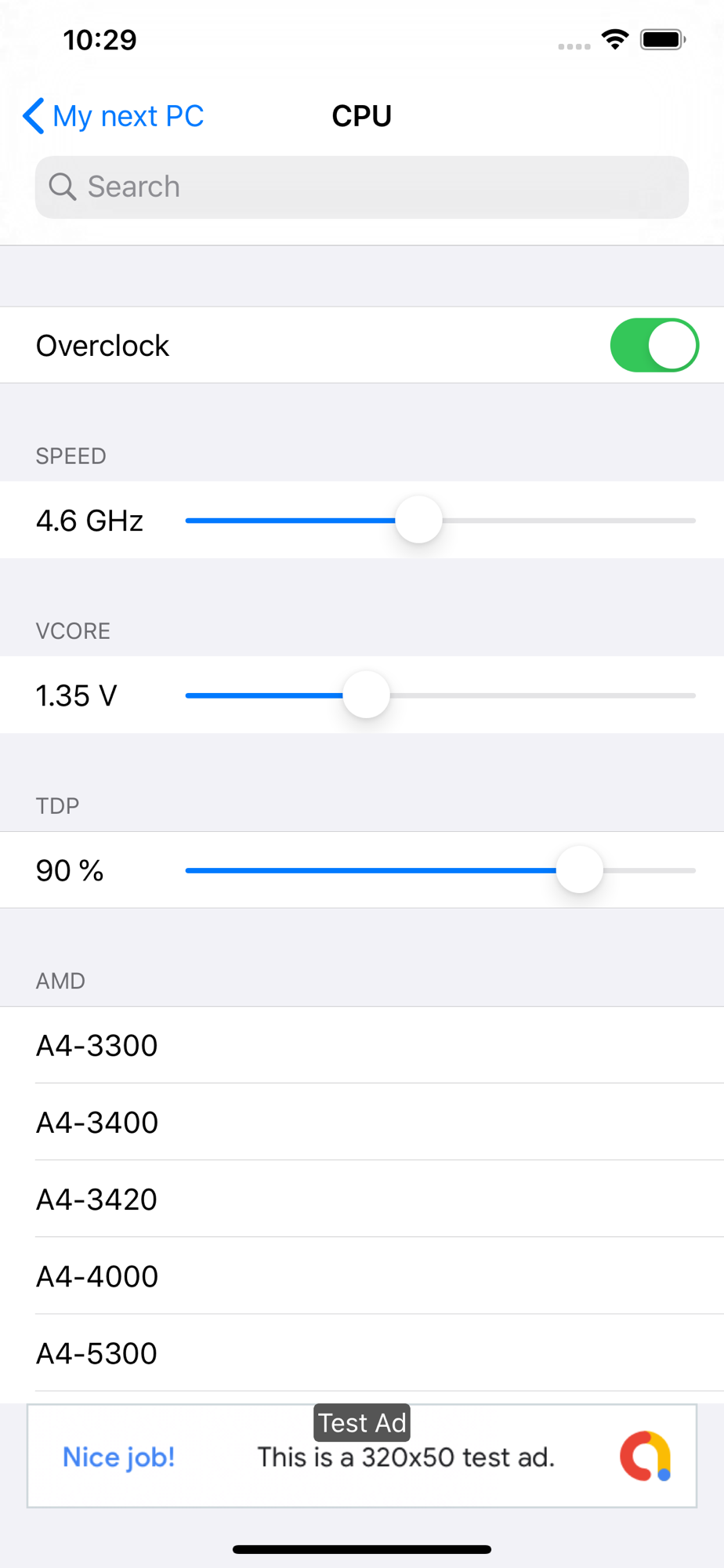Turn off the Overclock switch
This screenshot has height=1568, width=724.
(x=654, y=345)
